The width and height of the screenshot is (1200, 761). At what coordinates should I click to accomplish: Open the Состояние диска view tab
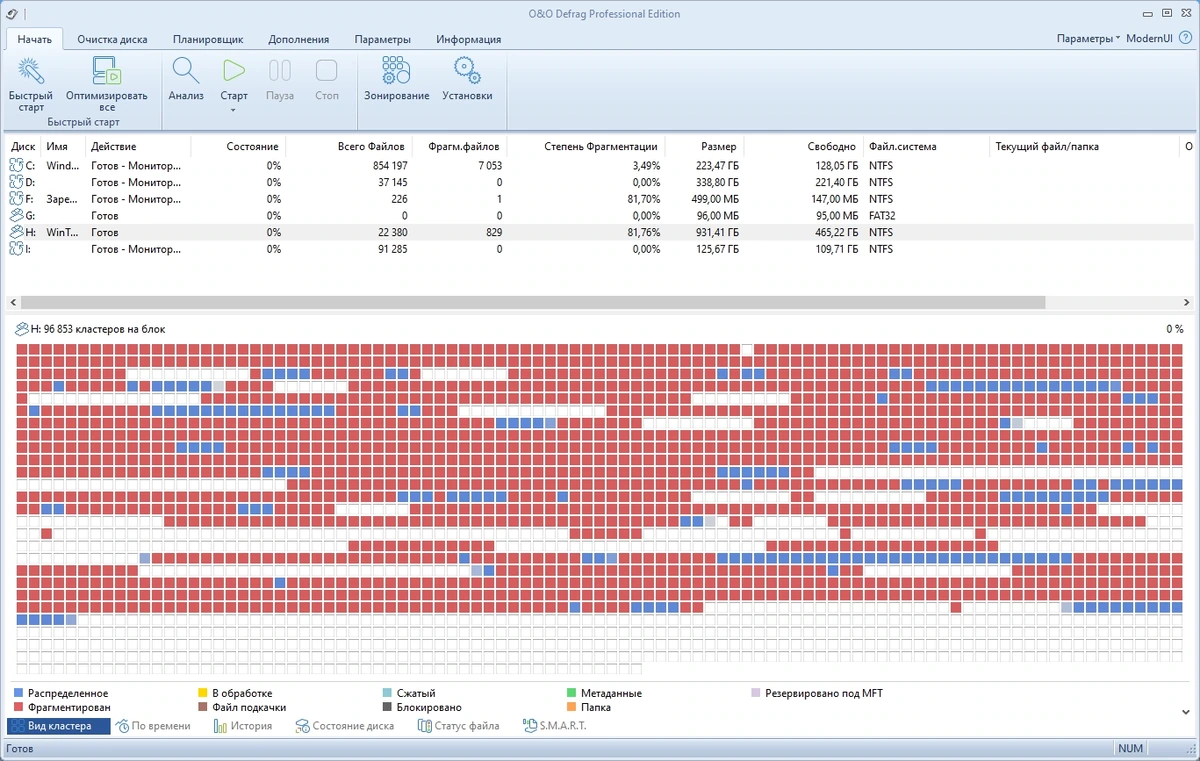pyautogui.click(x=344, y=726)
